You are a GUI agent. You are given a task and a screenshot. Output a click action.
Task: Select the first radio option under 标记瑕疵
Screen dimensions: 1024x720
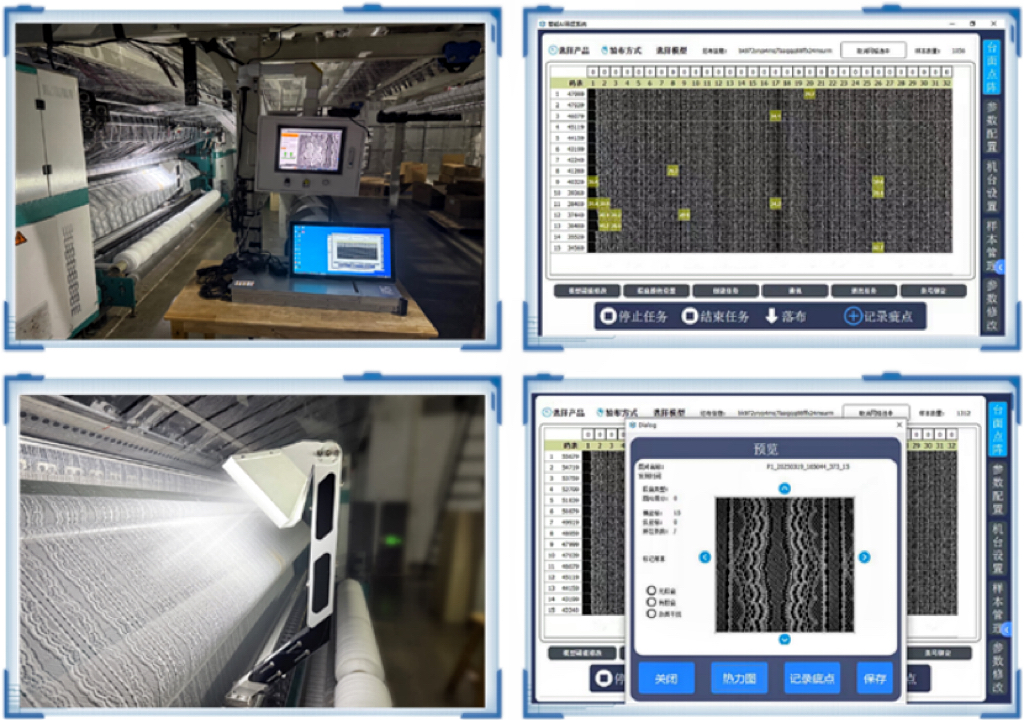click(x=651, y=591)
